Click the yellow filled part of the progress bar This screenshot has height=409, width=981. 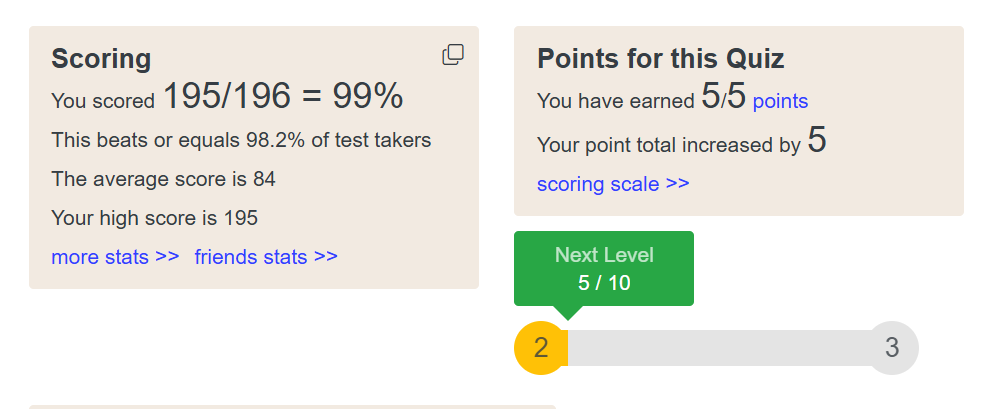[565, 348]
